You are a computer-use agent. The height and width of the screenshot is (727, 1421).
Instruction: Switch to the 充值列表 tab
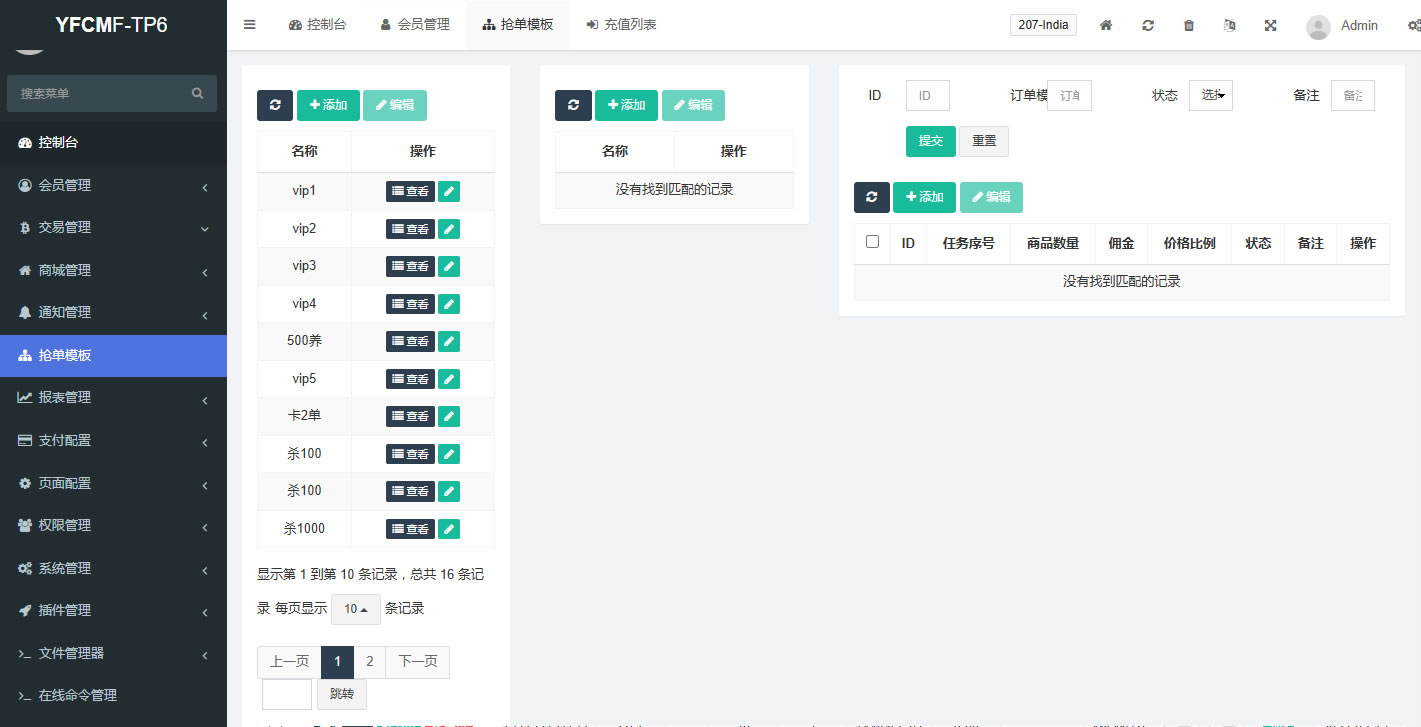click(x=621, y=25)
